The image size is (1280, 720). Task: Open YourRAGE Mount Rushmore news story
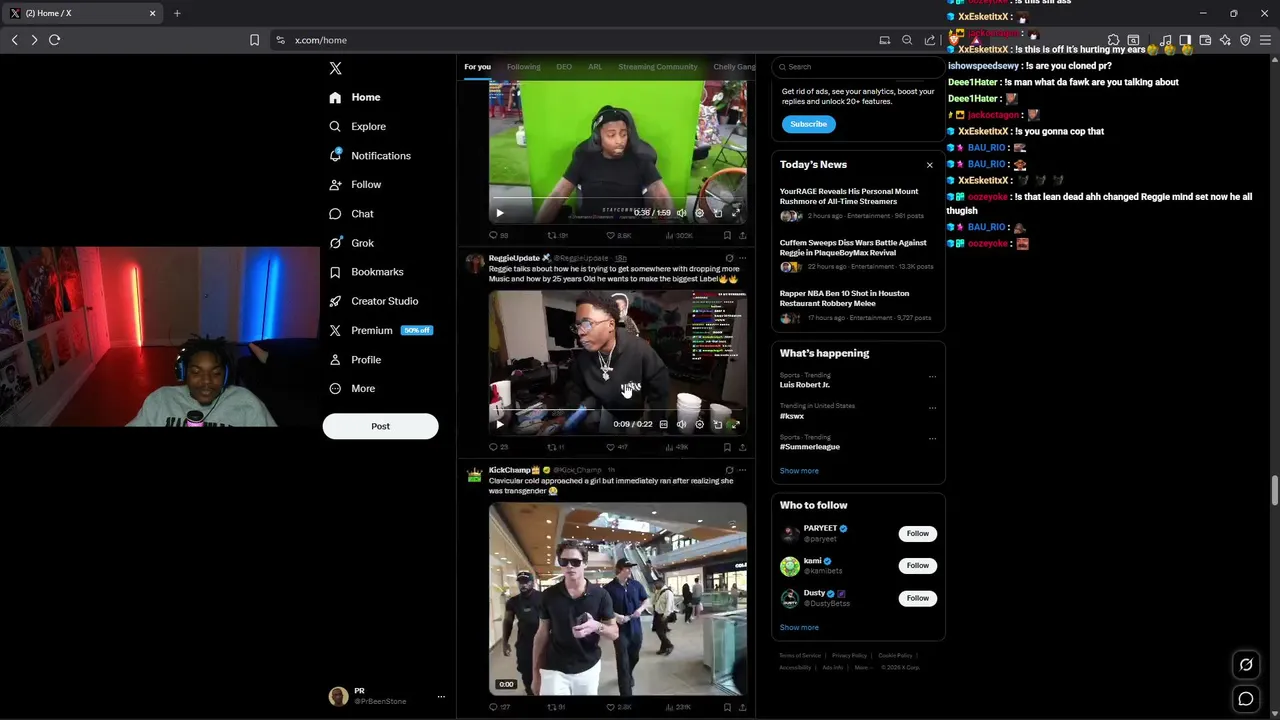click(856, 204)
